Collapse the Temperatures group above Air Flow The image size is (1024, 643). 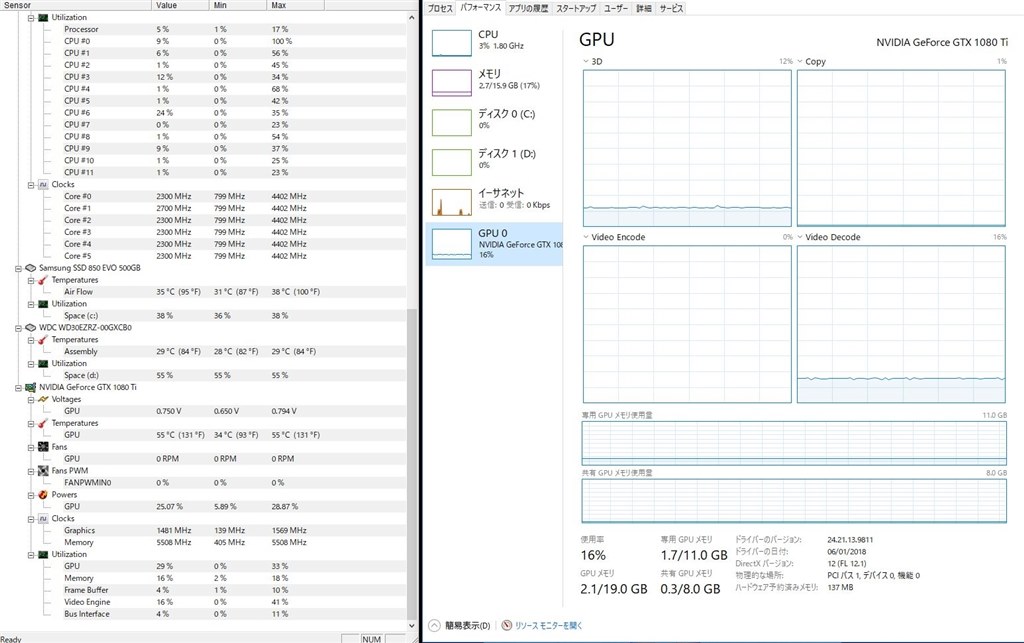31,280
